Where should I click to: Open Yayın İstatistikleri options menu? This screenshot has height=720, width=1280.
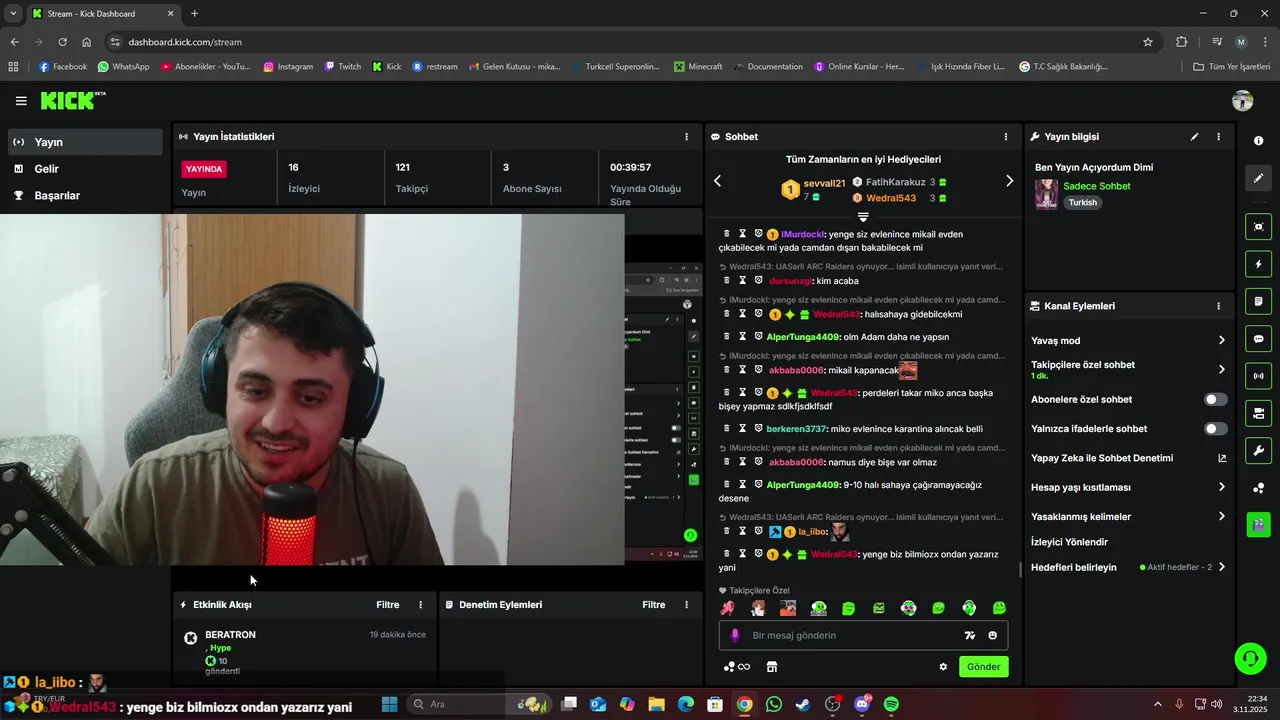[x=686, y=137]
